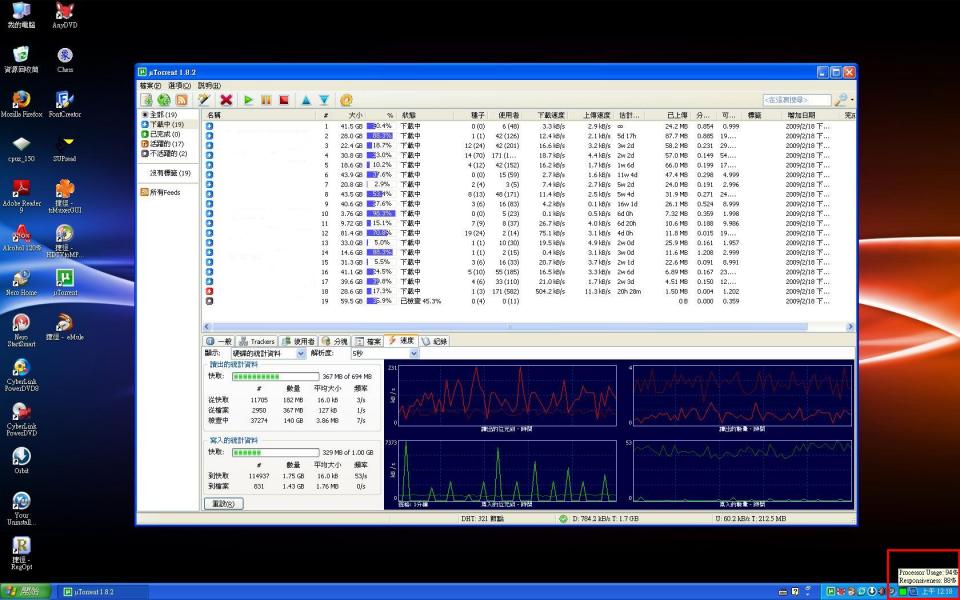Move torrent up the queue with blue arrow

[306, 100]
